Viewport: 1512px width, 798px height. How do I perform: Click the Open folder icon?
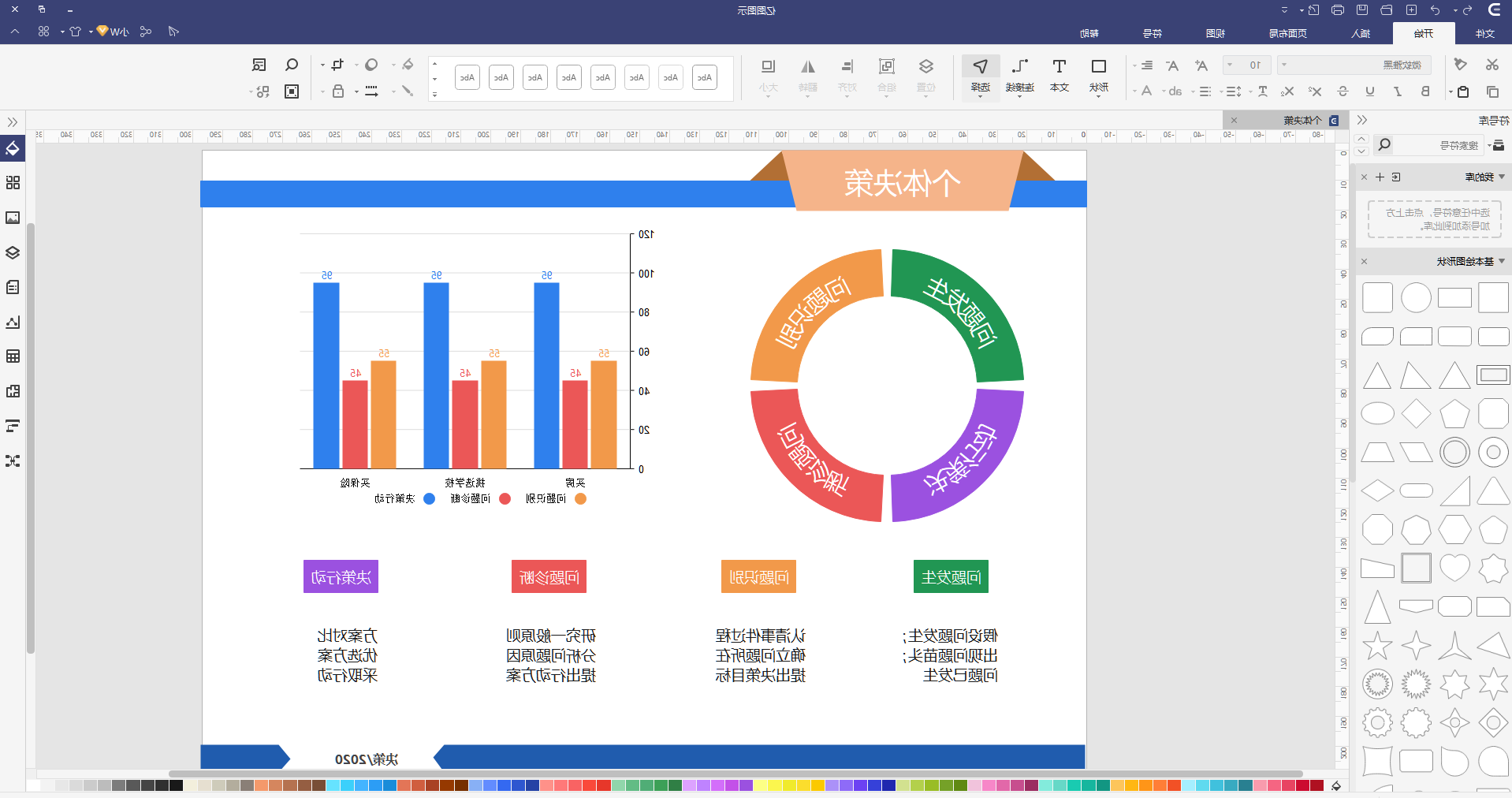pos(1387,10)
